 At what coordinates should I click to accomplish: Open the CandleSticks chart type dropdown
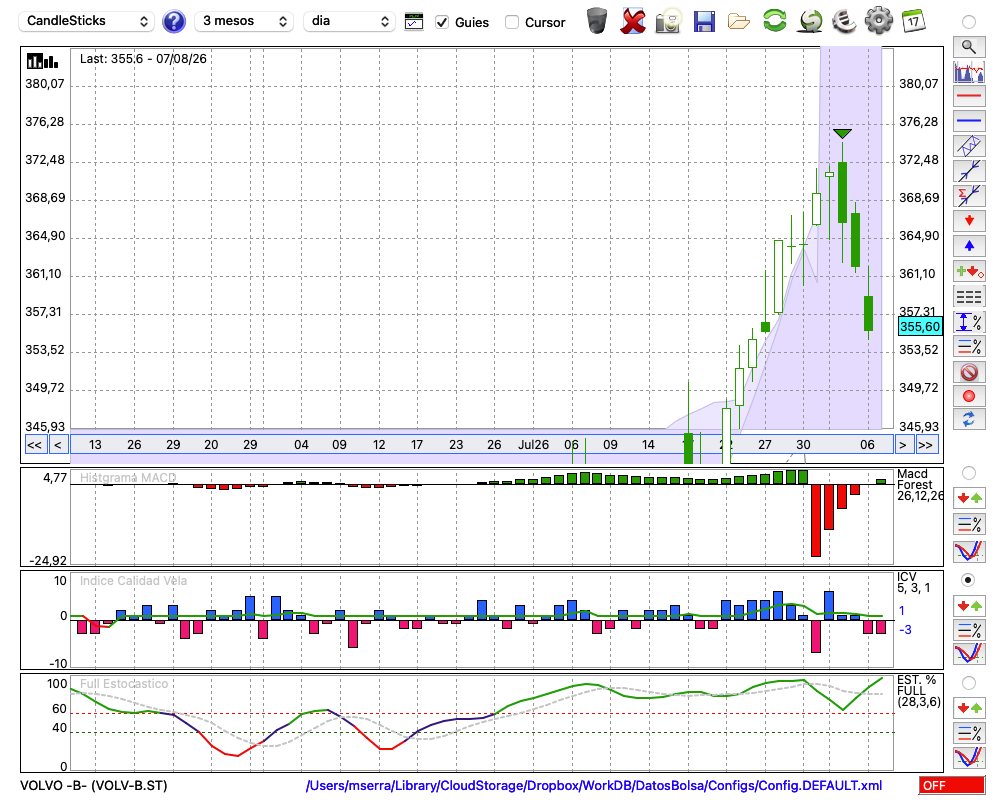[x=86, y=21]
